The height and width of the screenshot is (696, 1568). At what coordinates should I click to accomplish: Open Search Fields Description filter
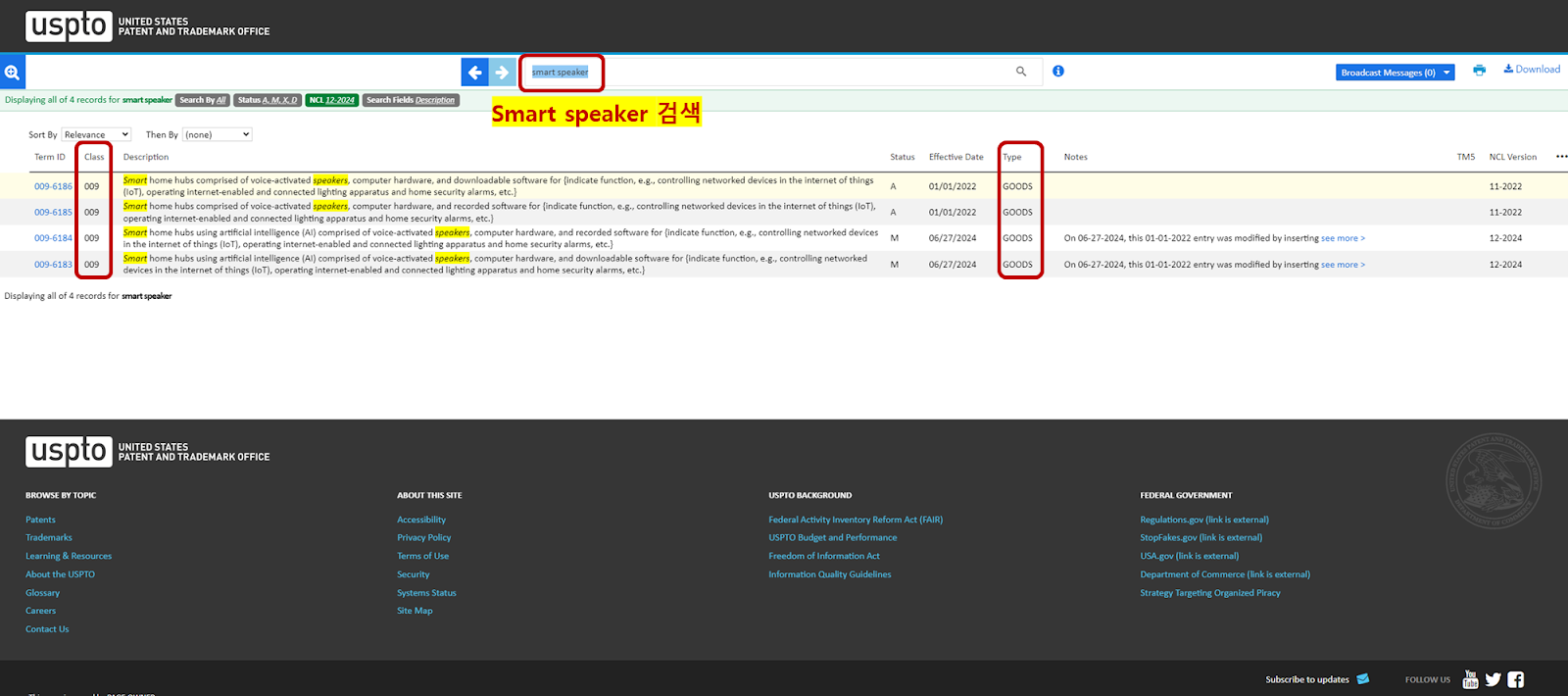coord(411,100)
